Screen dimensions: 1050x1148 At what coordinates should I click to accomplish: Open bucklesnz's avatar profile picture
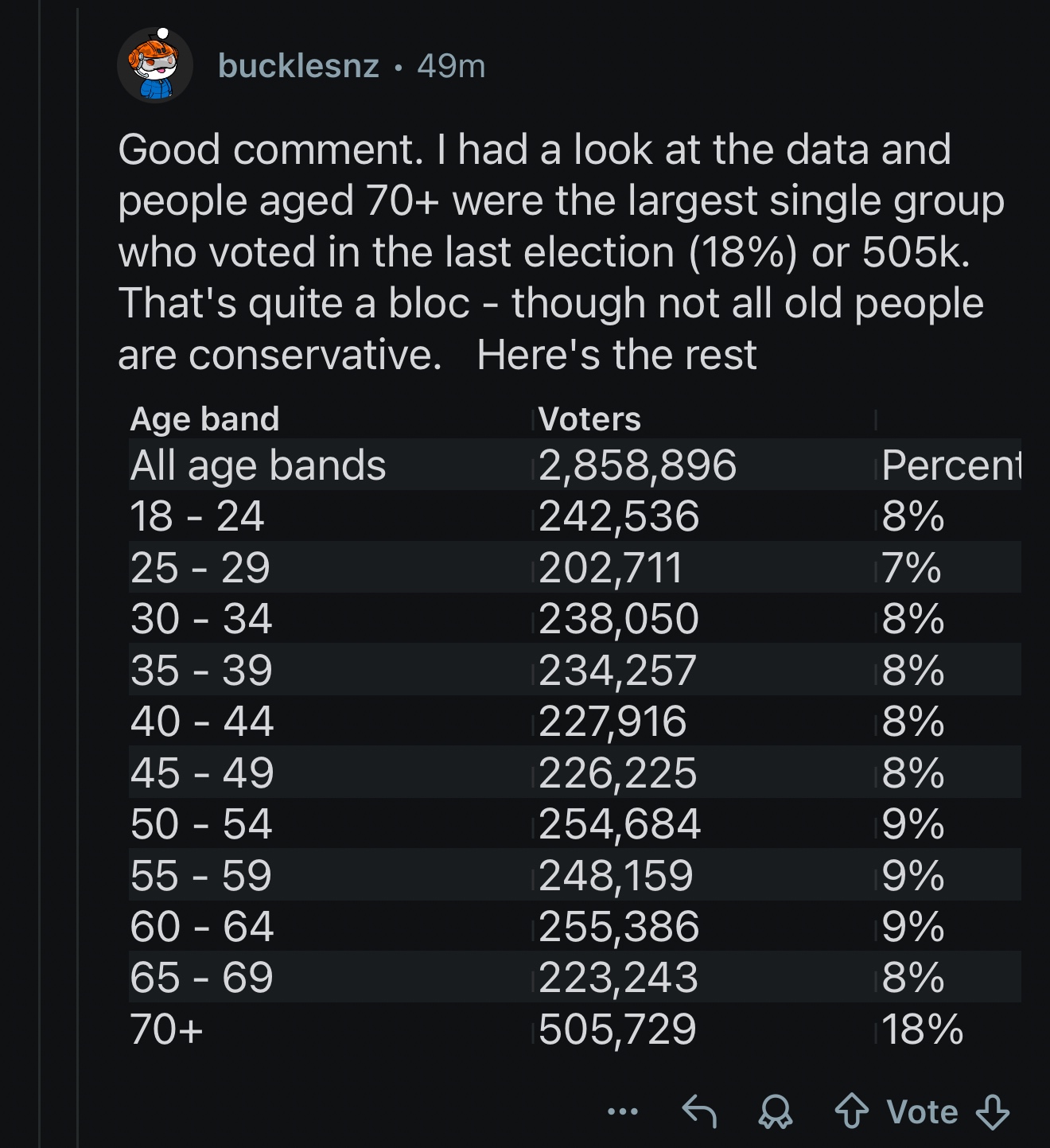[x=155, y=66]
